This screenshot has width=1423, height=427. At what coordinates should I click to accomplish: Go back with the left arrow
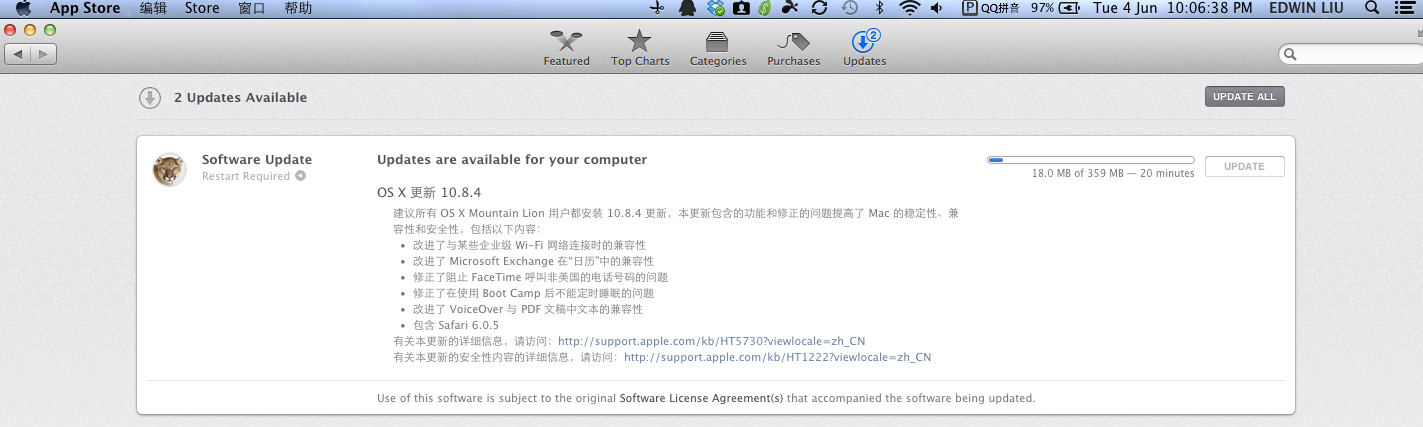click(x=18, y=53)
